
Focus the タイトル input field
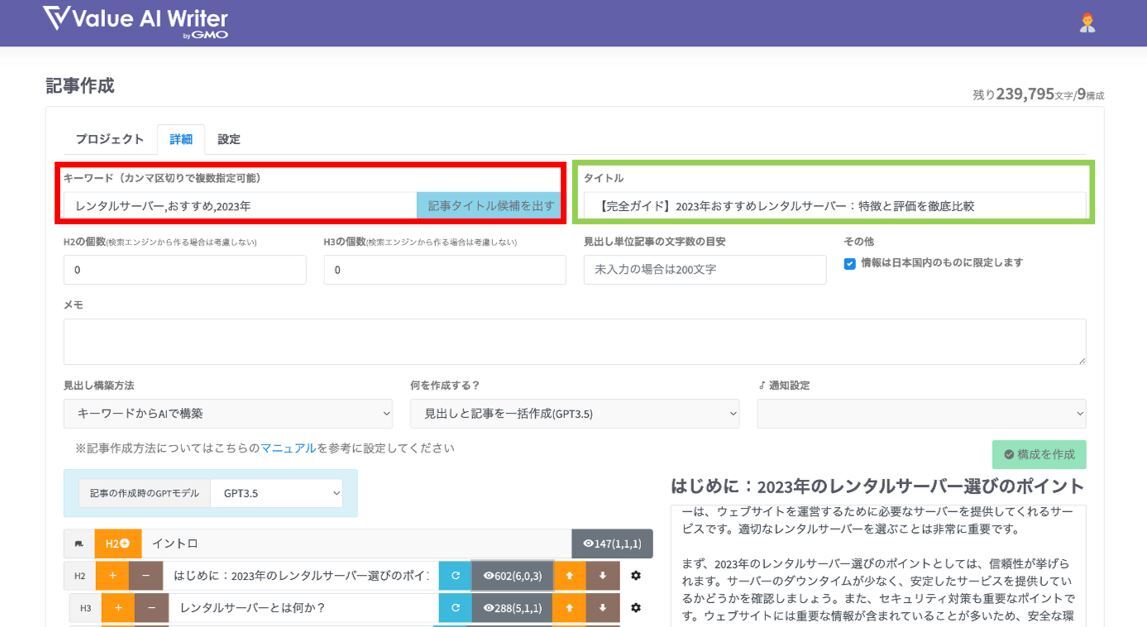coord(835,206)
